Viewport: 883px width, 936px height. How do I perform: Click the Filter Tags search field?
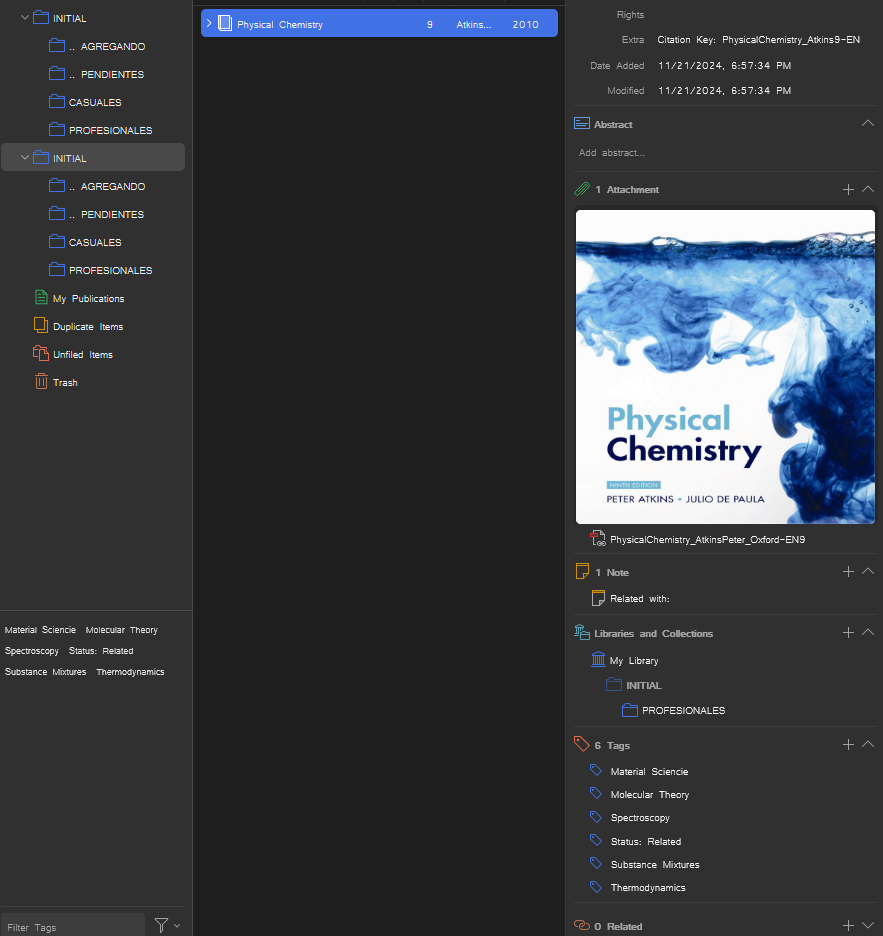tap(73, 926)
